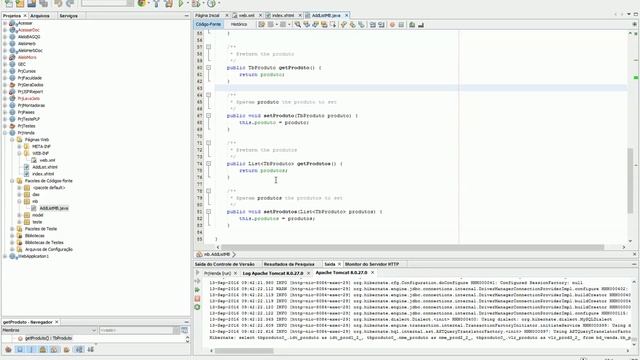Expand the Acessar project node
The height and width of the screenshot is (360, 640).
coord(5,23)
